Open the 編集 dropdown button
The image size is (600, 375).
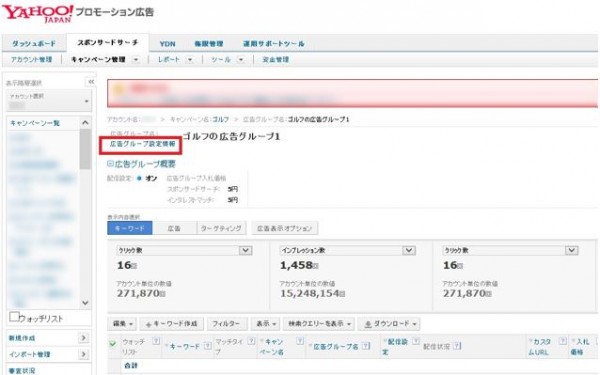tap(123, 324)
